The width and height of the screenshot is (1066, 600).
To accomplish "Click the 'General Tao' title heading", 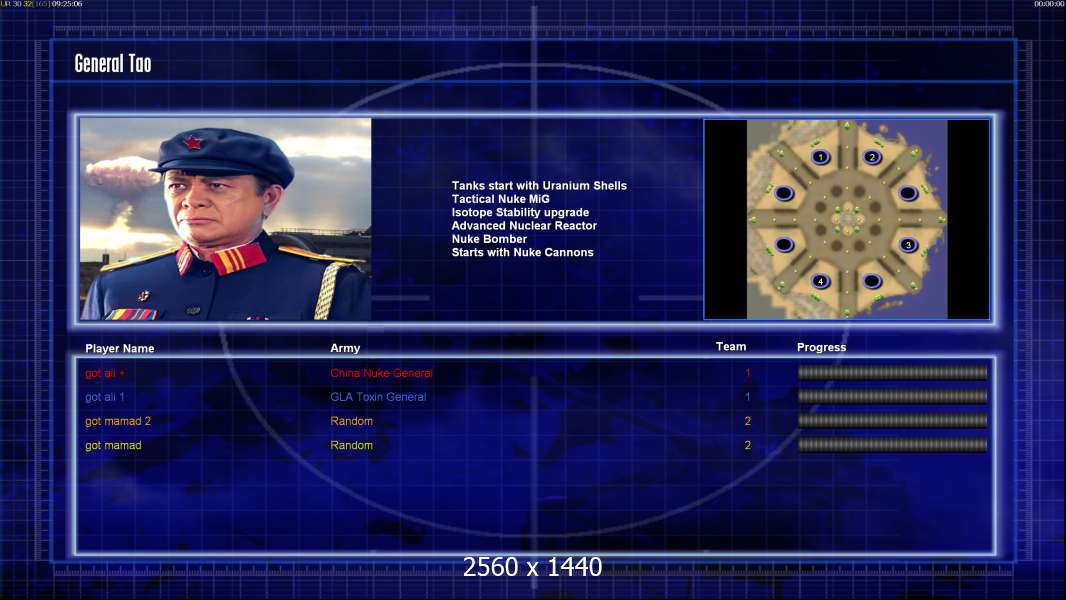I will [113, 63].
